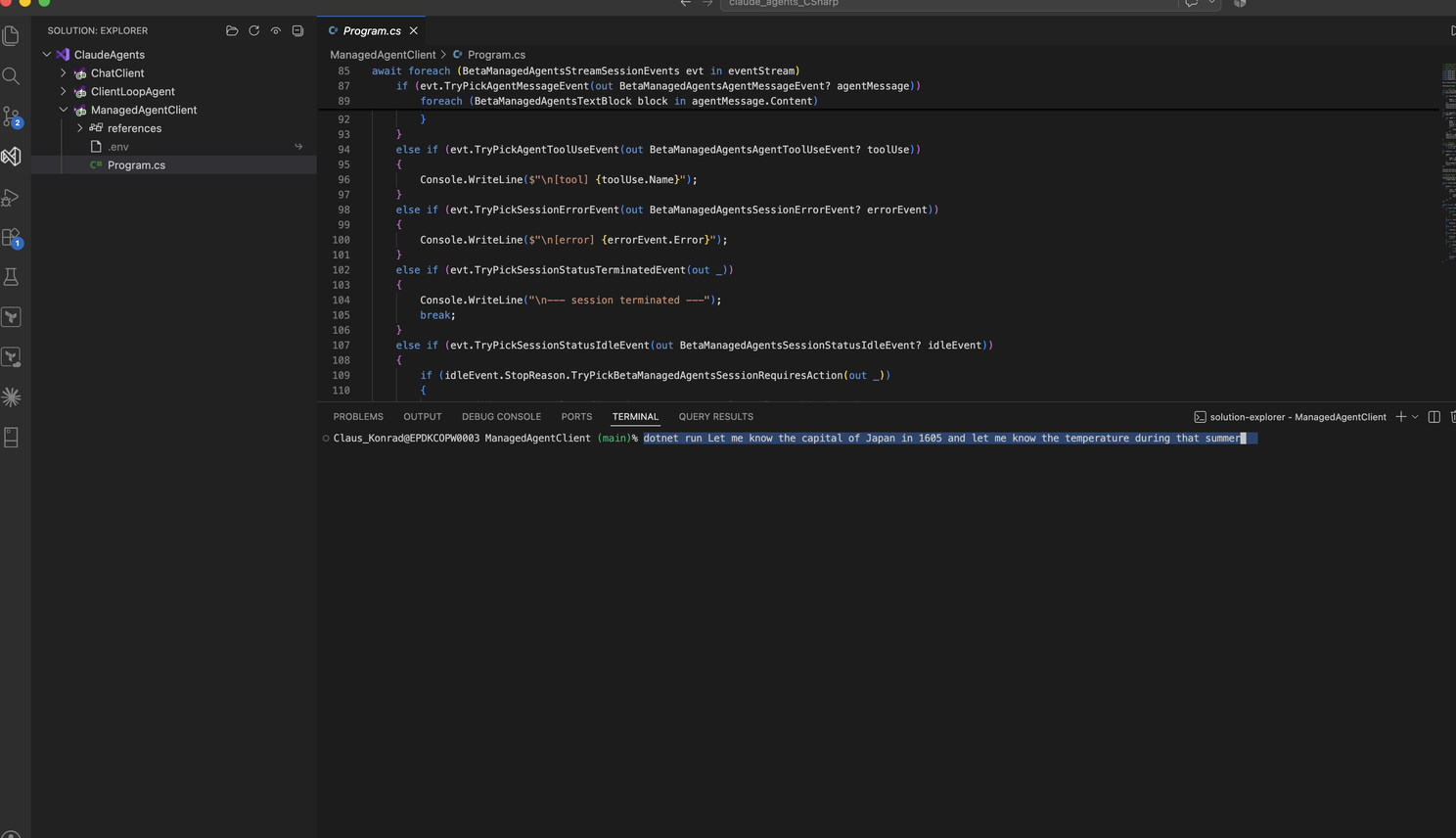
Task: Switch to the Problems panel tab
Action: point(358,417)
